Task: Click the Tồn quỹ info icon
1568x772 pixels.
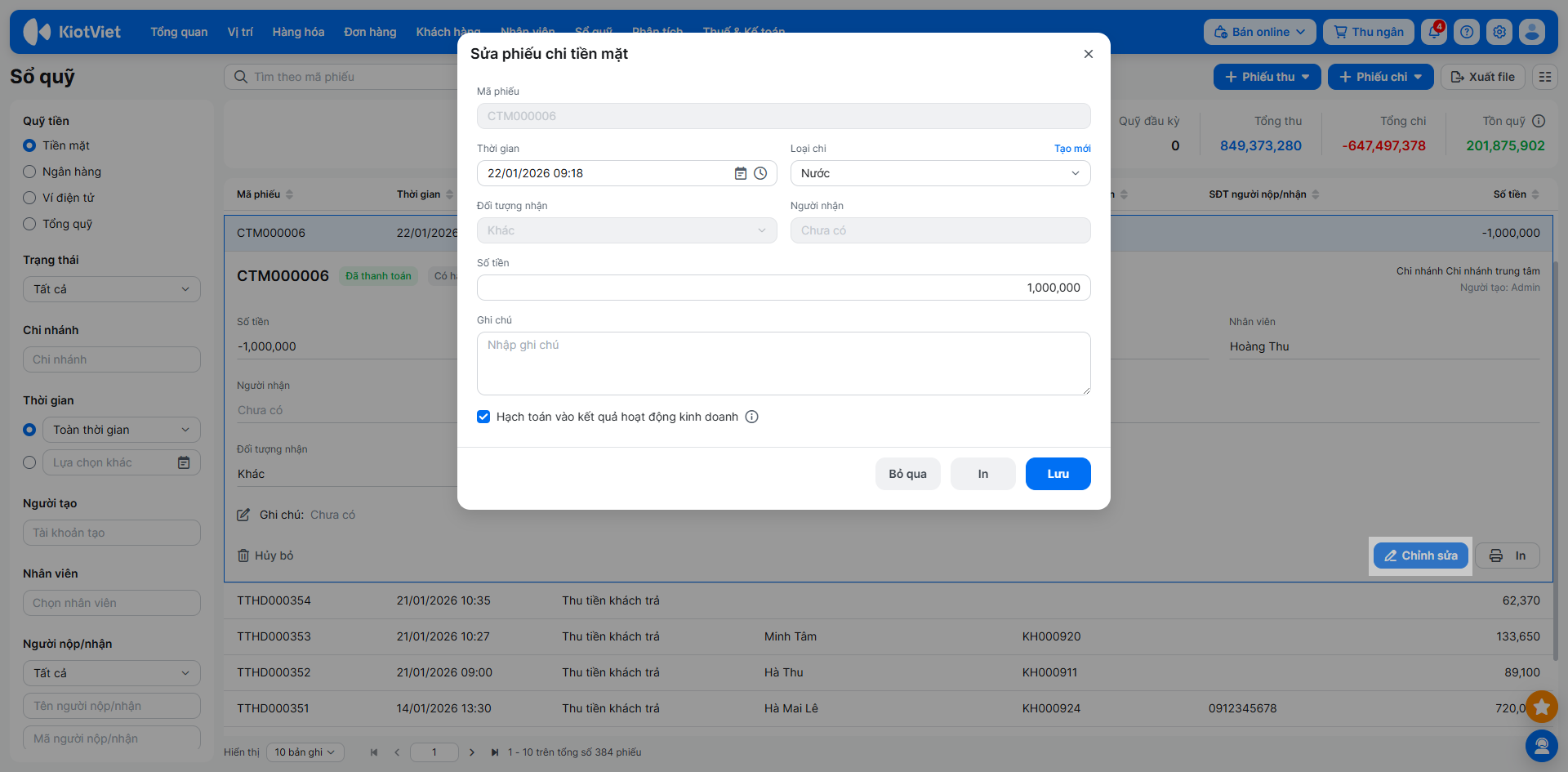Action: (x=1539, y=121)
